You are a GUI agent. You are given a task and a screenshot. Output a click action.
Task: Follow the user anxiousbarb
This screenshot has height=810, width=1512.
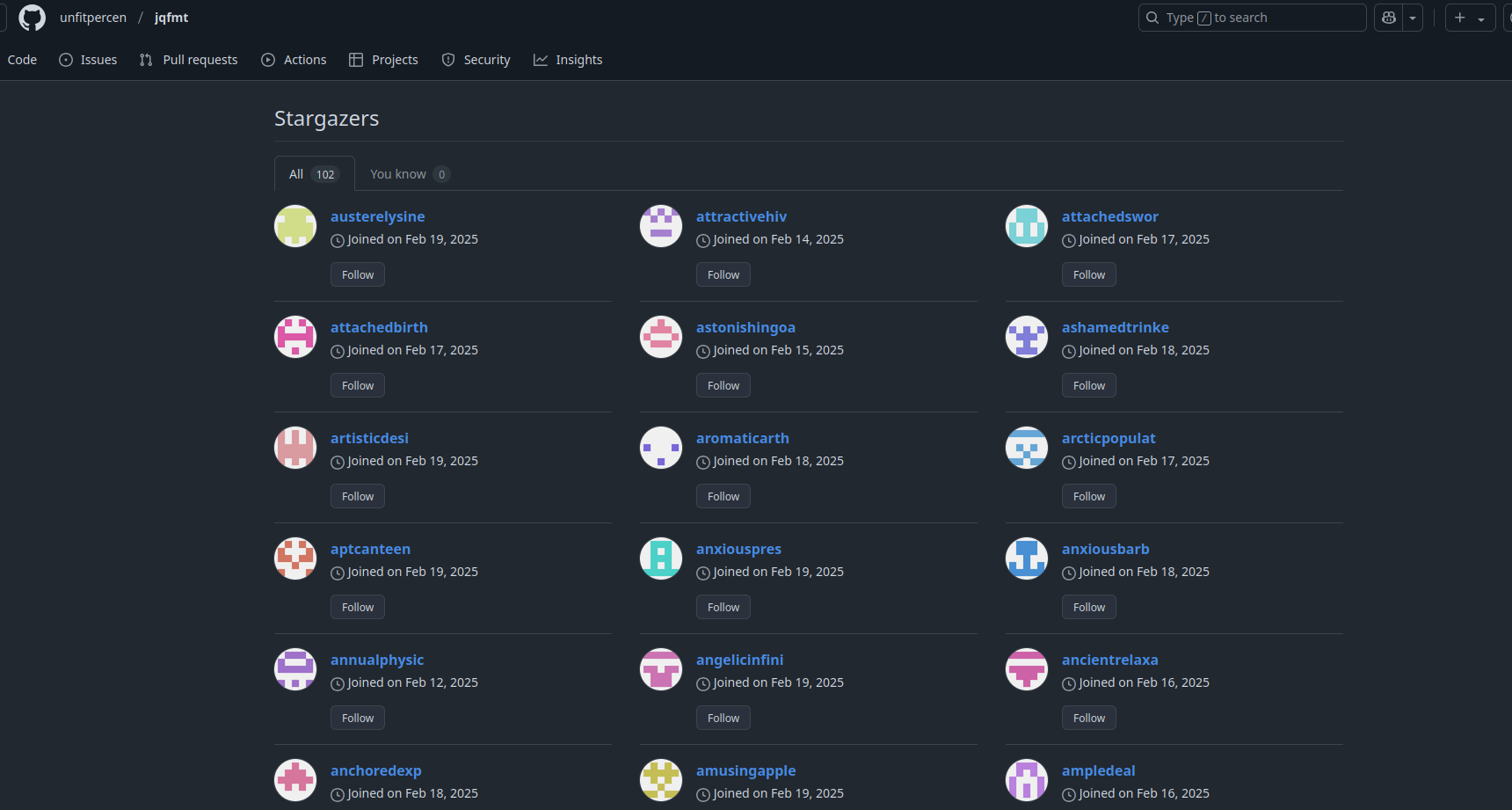click(x=1088, y=607)
